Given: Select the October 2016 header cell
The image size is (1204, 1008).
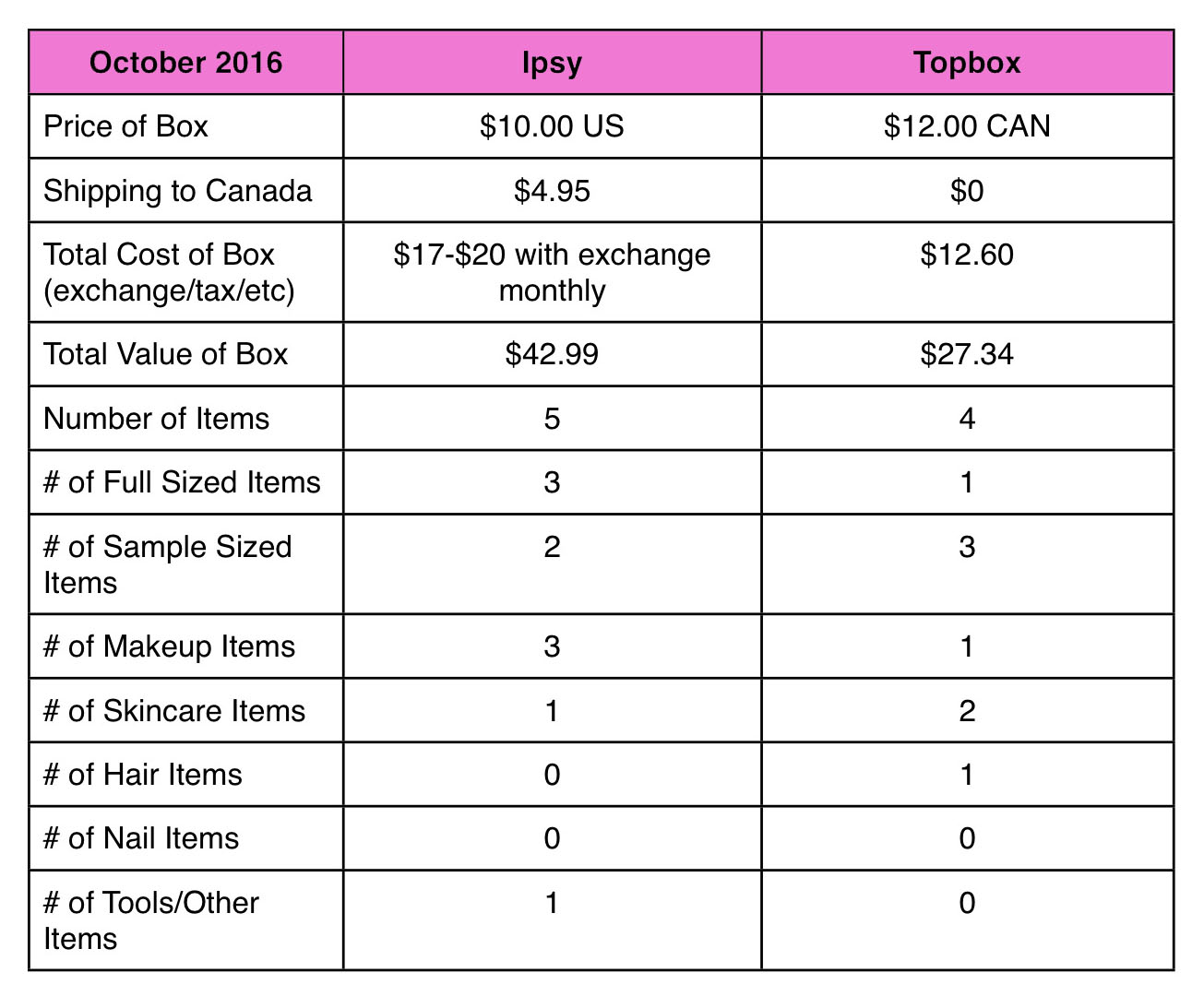Looking at the screenshot, I should [x=186, y=63].
